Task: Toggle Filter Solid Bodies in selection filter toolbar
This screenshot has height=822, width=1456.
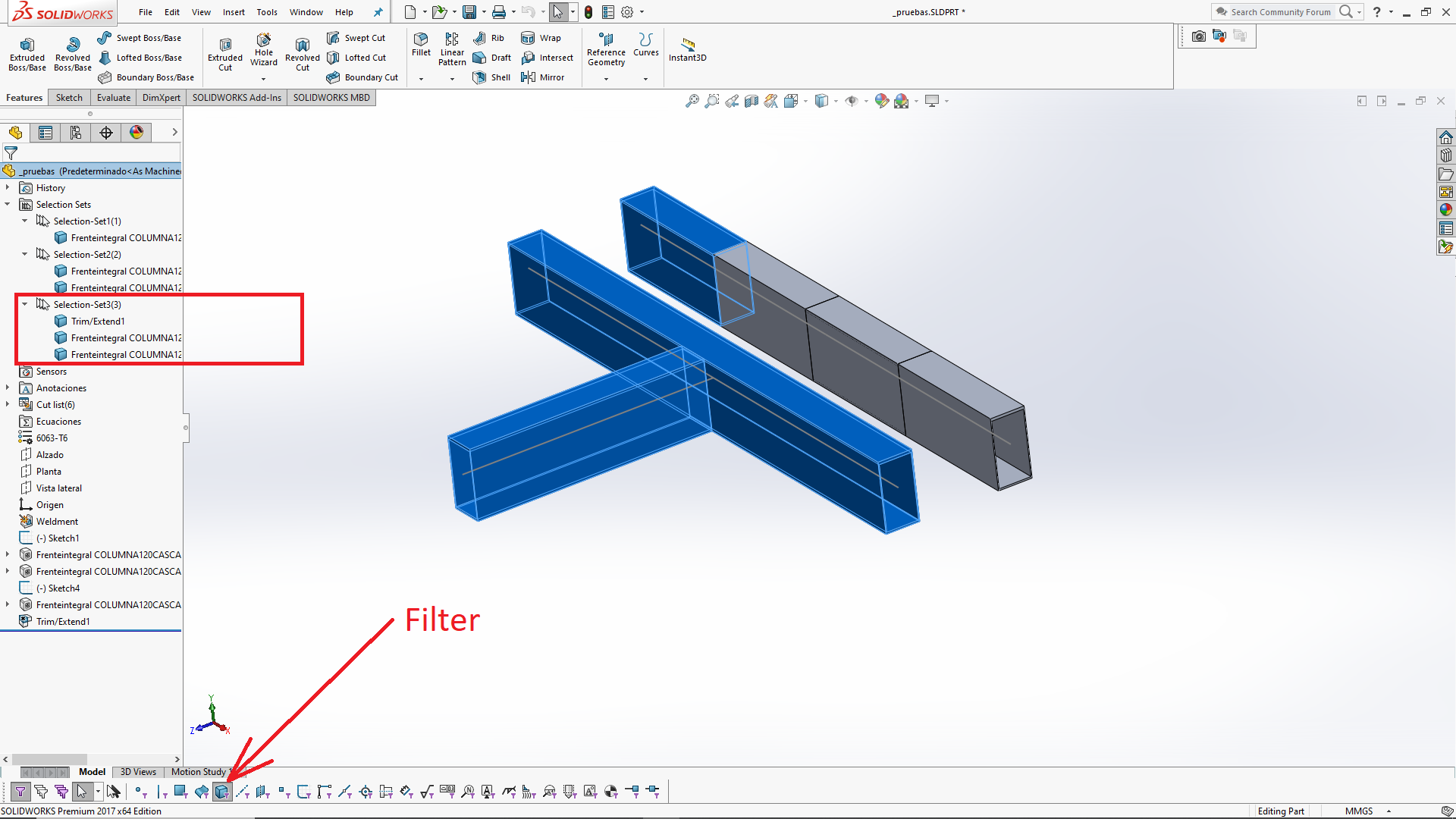Action: tap(221, 792)
